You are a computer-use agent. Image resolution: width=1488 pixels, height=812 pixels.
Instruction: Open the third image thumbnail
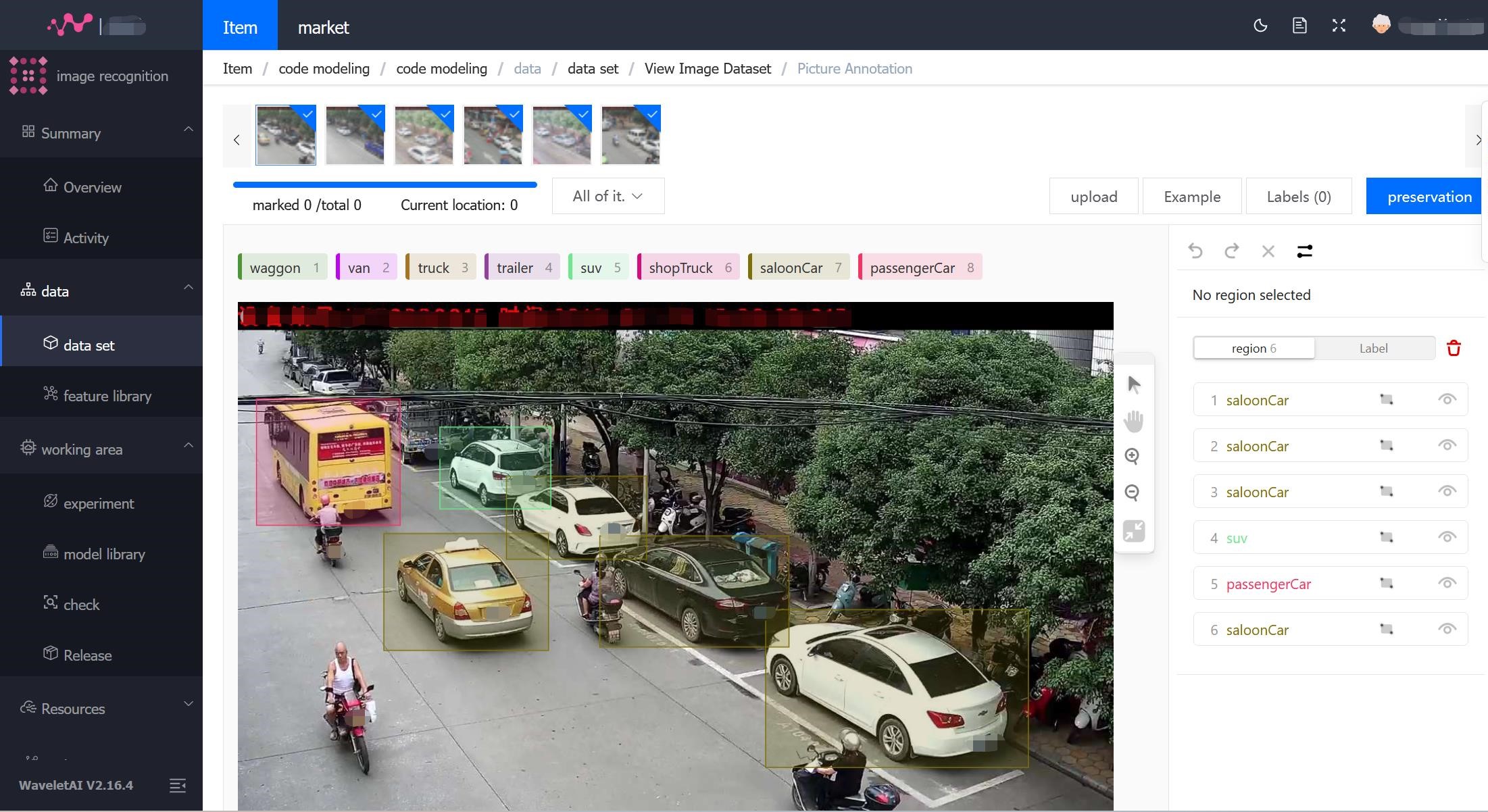pos(424,135)
